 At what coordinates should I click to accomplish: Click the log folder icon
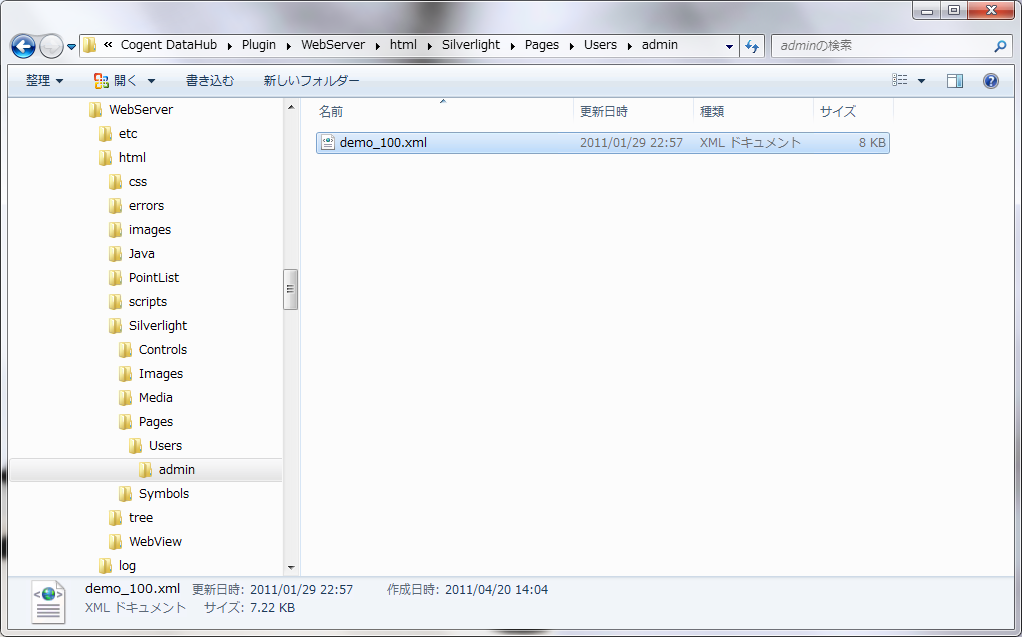(105, 566)
